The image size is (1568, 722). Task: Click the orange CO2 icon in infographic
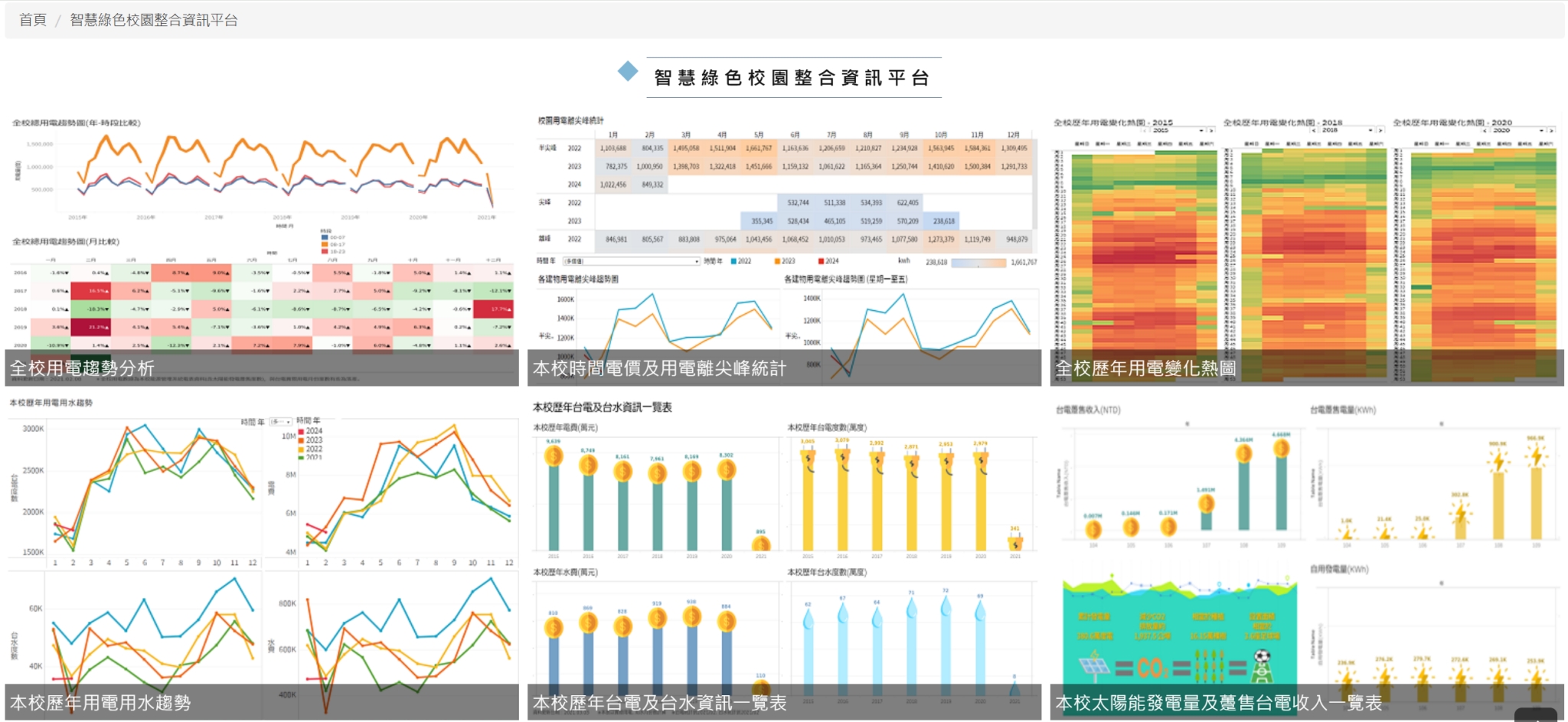[x=1151, y=668]
